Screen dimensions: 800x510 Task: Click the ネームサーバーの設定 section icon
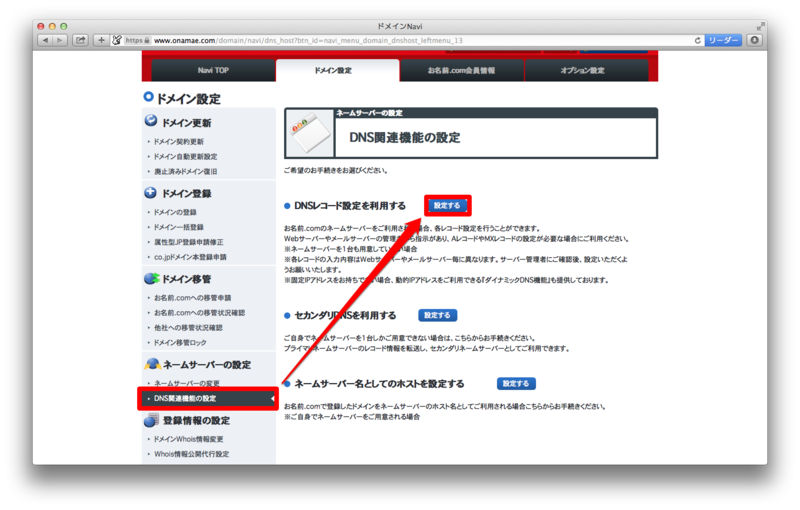click(x=152, y=364)
